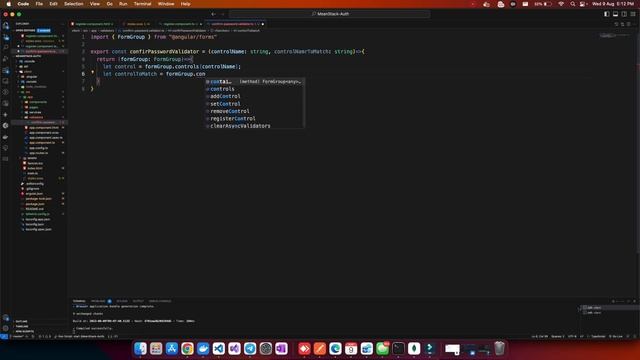Open Microsoft Edge from the Dock

pyautogui.click(x=336, y=349)
